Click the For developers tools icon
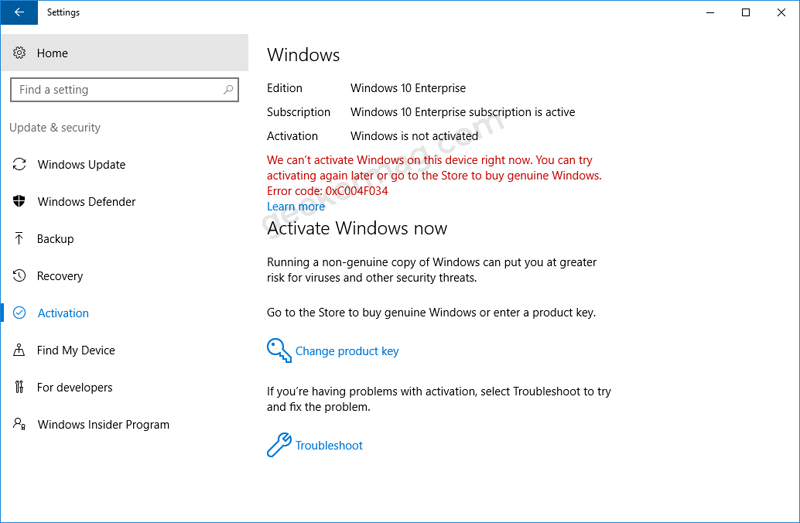800x523 pixels. point(19,387)
